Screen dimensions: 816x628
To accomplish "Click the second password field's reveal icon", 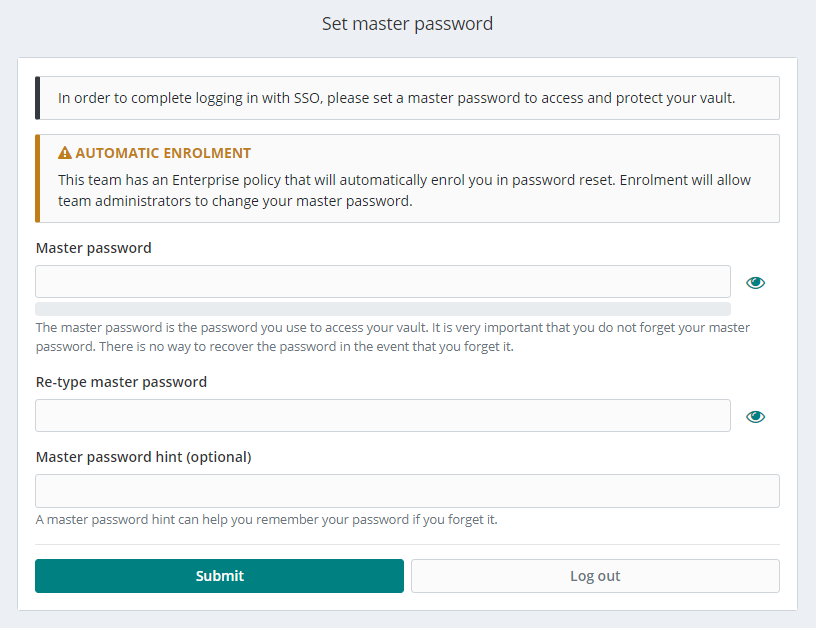I will click(755, 416).
